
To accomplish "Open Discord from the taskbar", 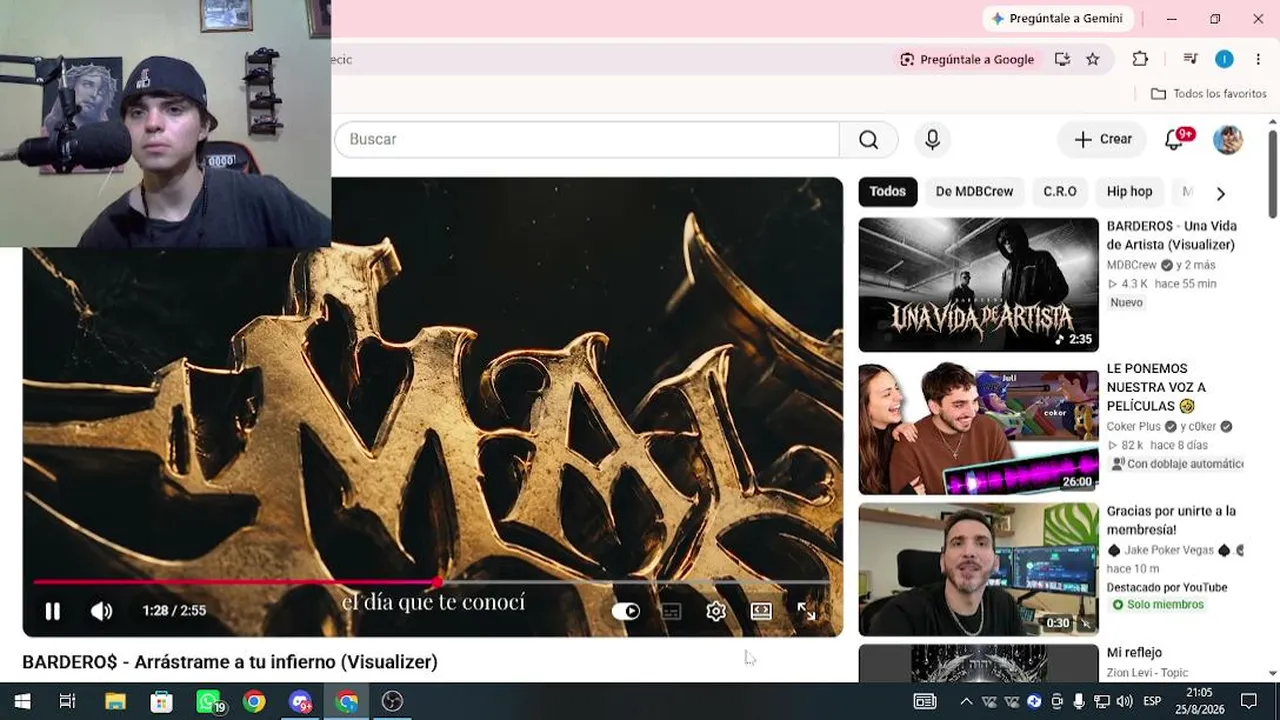I will click(x=300, y=701).
